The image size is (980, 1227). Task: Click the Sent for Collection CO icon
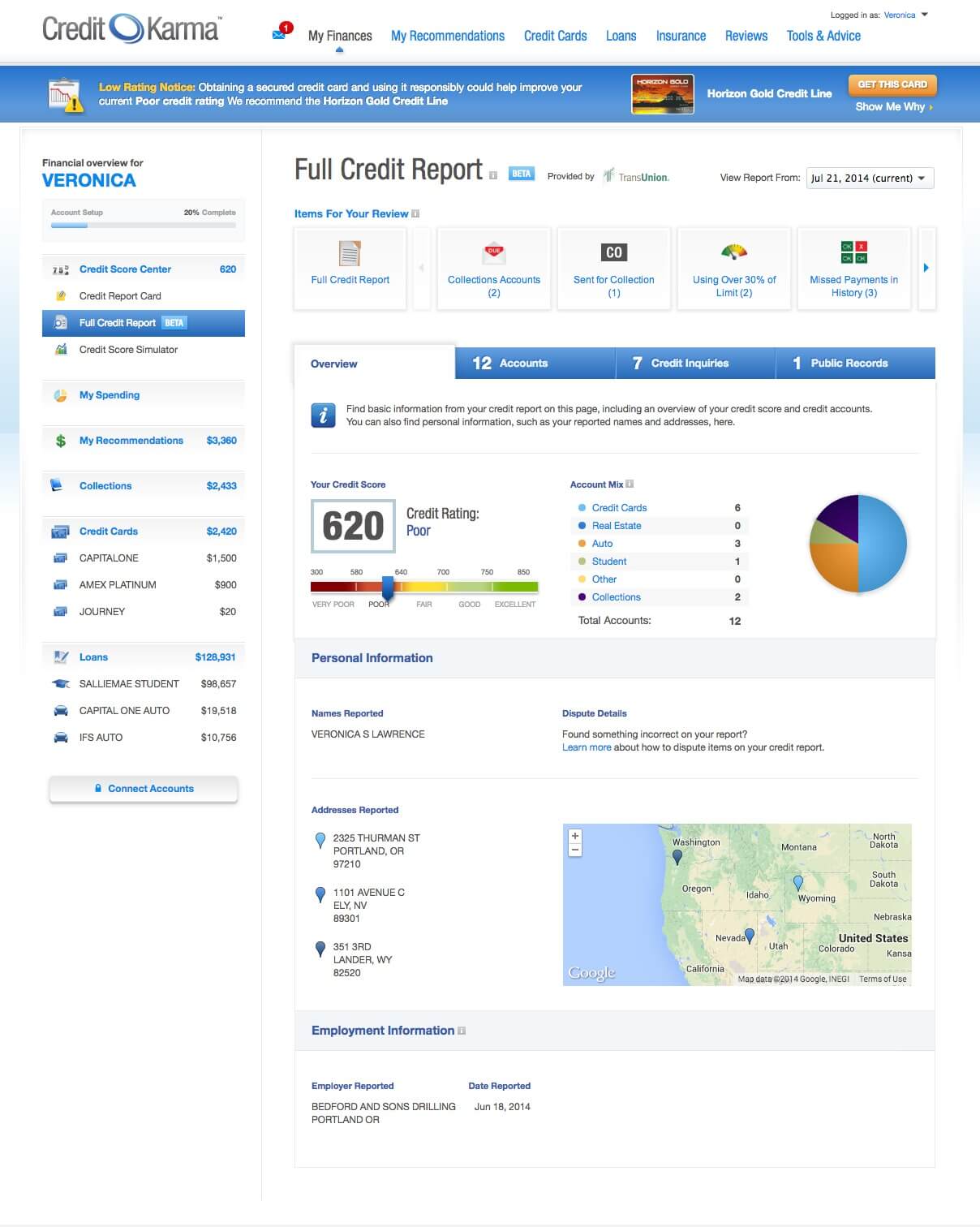(614, 252)
